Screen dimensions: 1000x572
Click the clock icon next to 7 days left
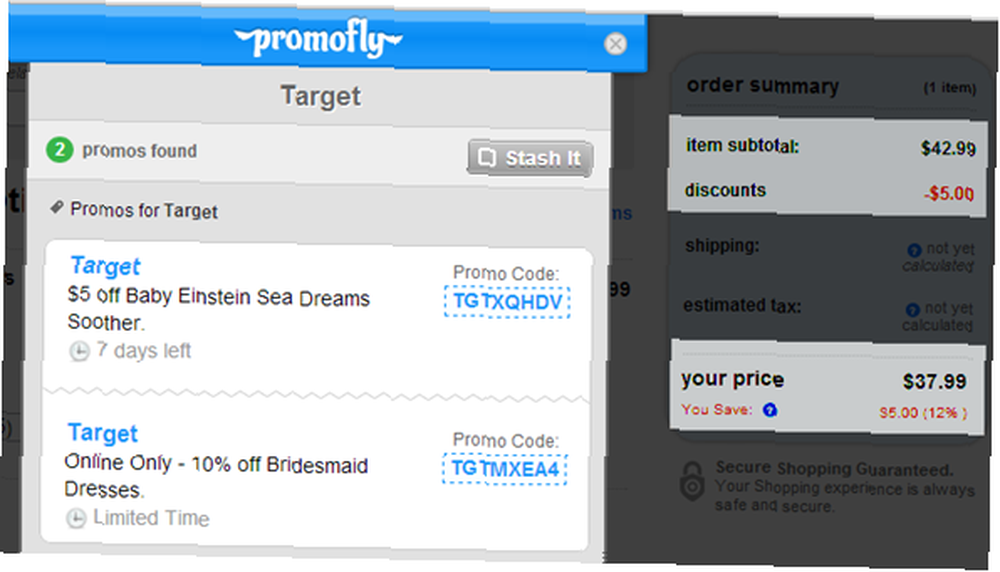[79, 351]
